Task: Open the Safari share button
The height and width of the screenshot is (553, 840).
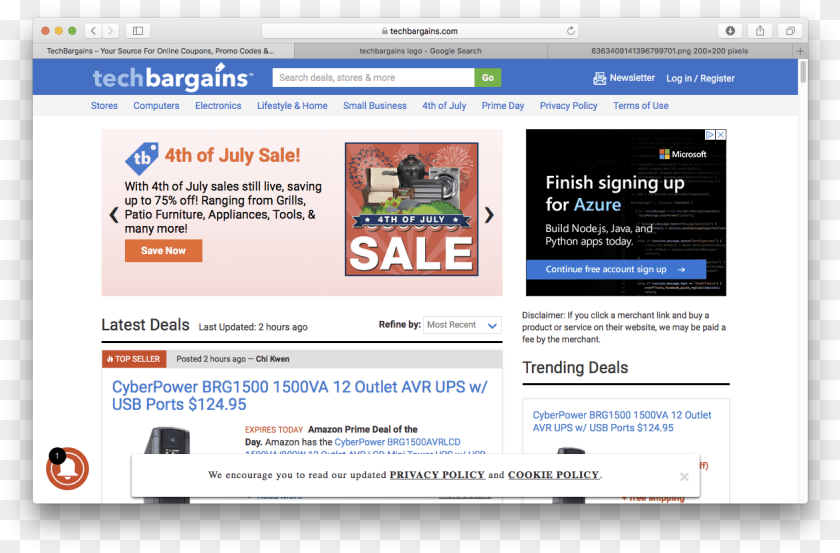Action: coord(760,31)
